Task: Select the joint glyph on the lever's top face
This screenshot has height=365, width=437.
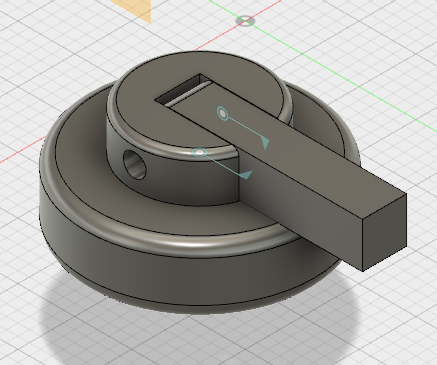Action: pyautogui.click(x=223, y=113)
